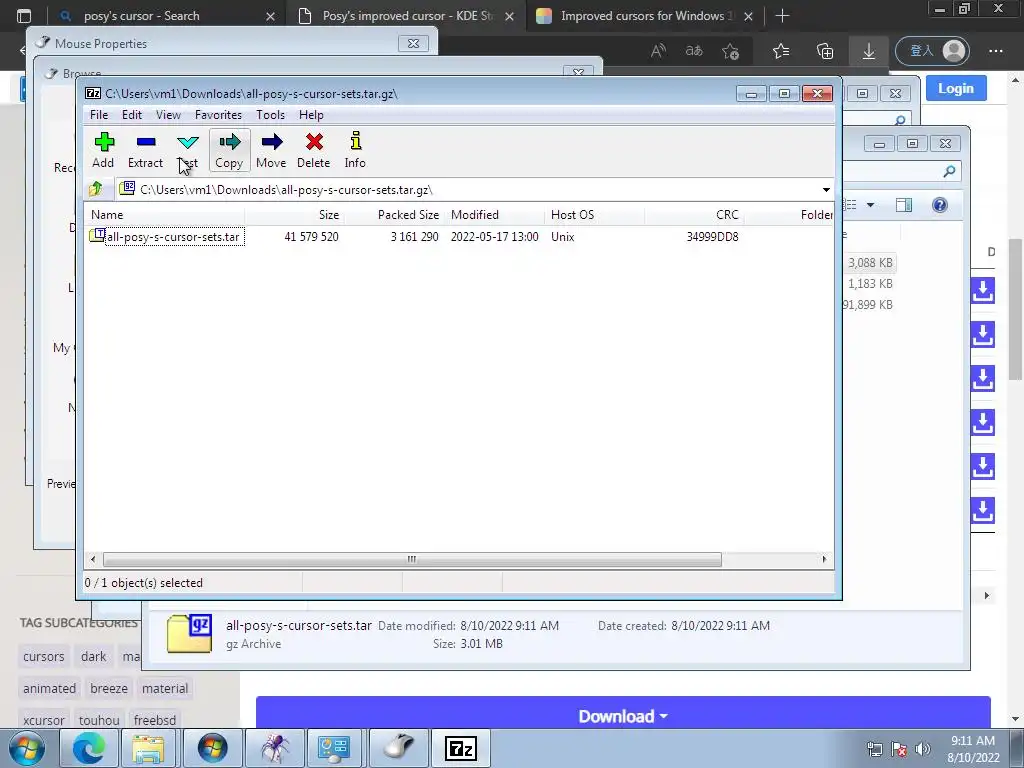Click the scroll right arrow in 7-Zip list

pyautogui.click(x=824, y=560)
